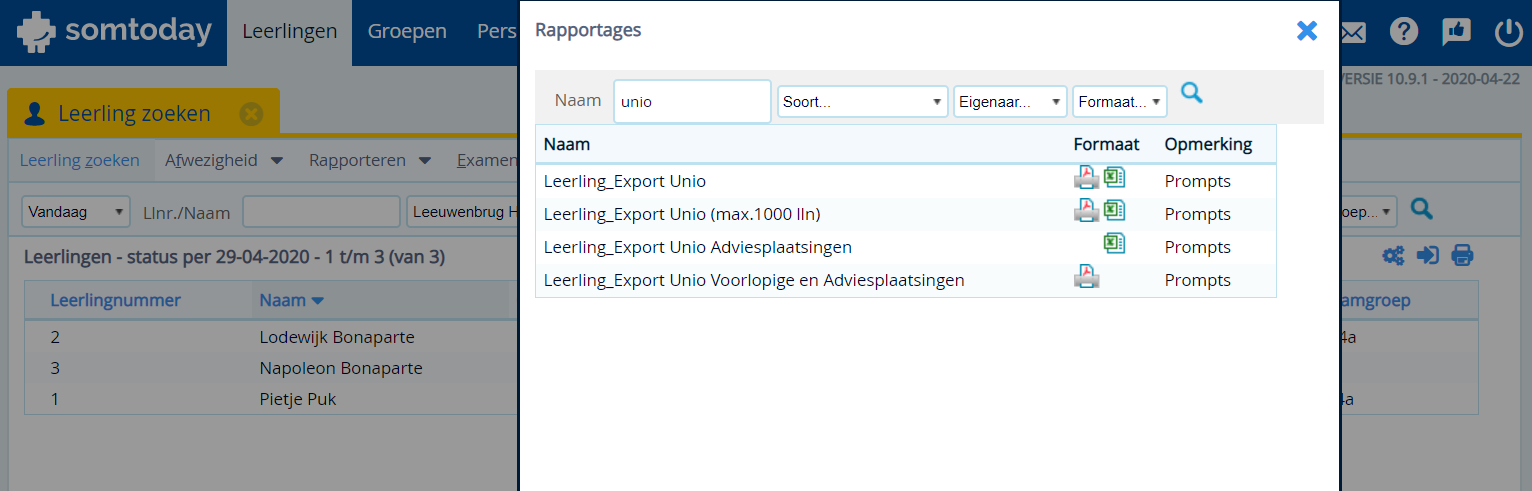
Task: Open report Leerling_Export Unio Adviesplaatsingen
Action: (698, 247)
